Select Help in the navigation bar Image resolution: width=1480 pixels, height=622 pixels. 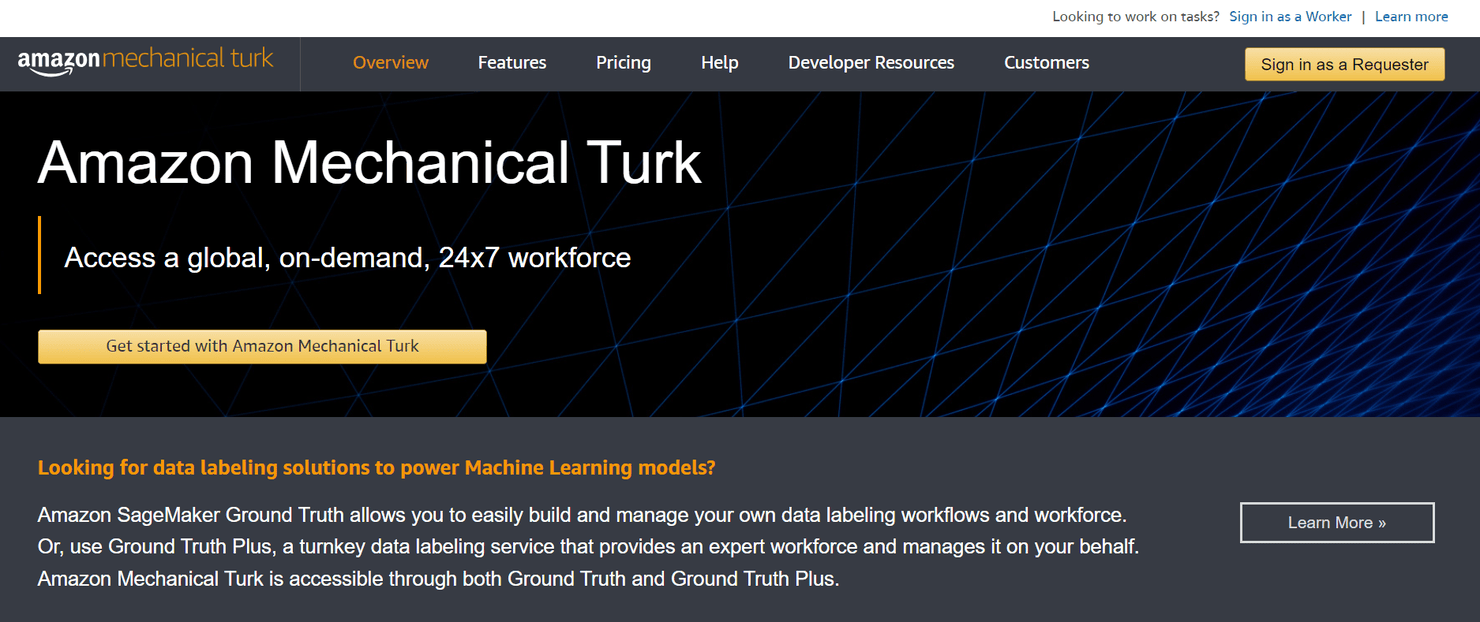tap(719, 63)
